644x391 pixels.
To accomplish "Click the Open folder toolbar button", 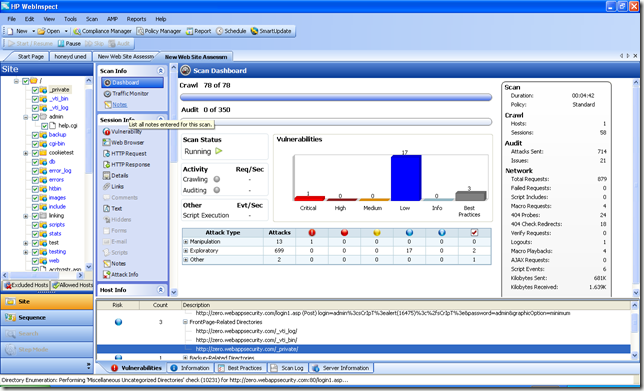I will pos(49,31).
